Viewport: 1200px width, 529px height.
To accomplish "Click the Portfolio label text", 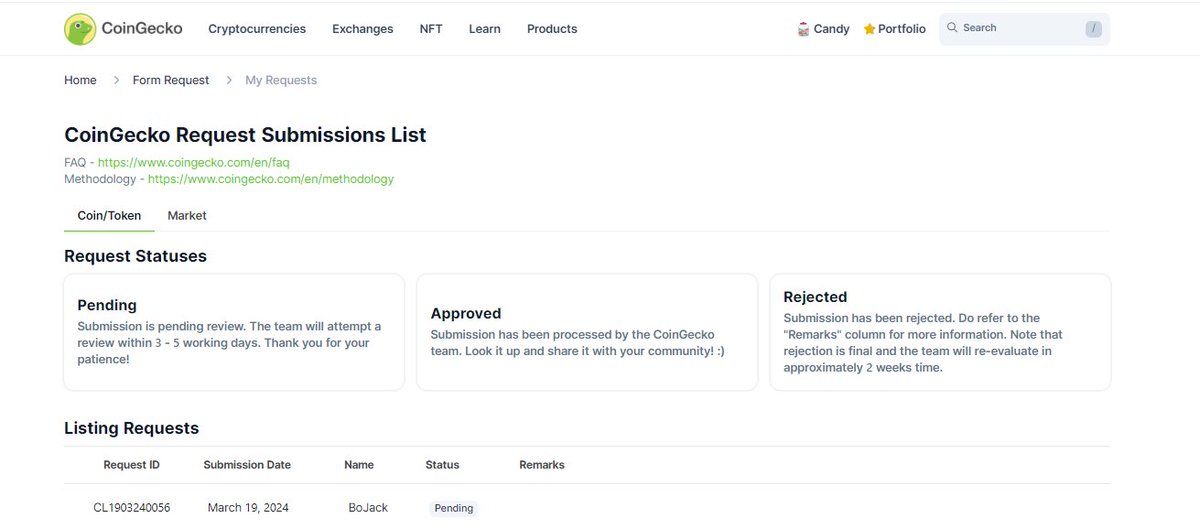I will click(902, 29).
